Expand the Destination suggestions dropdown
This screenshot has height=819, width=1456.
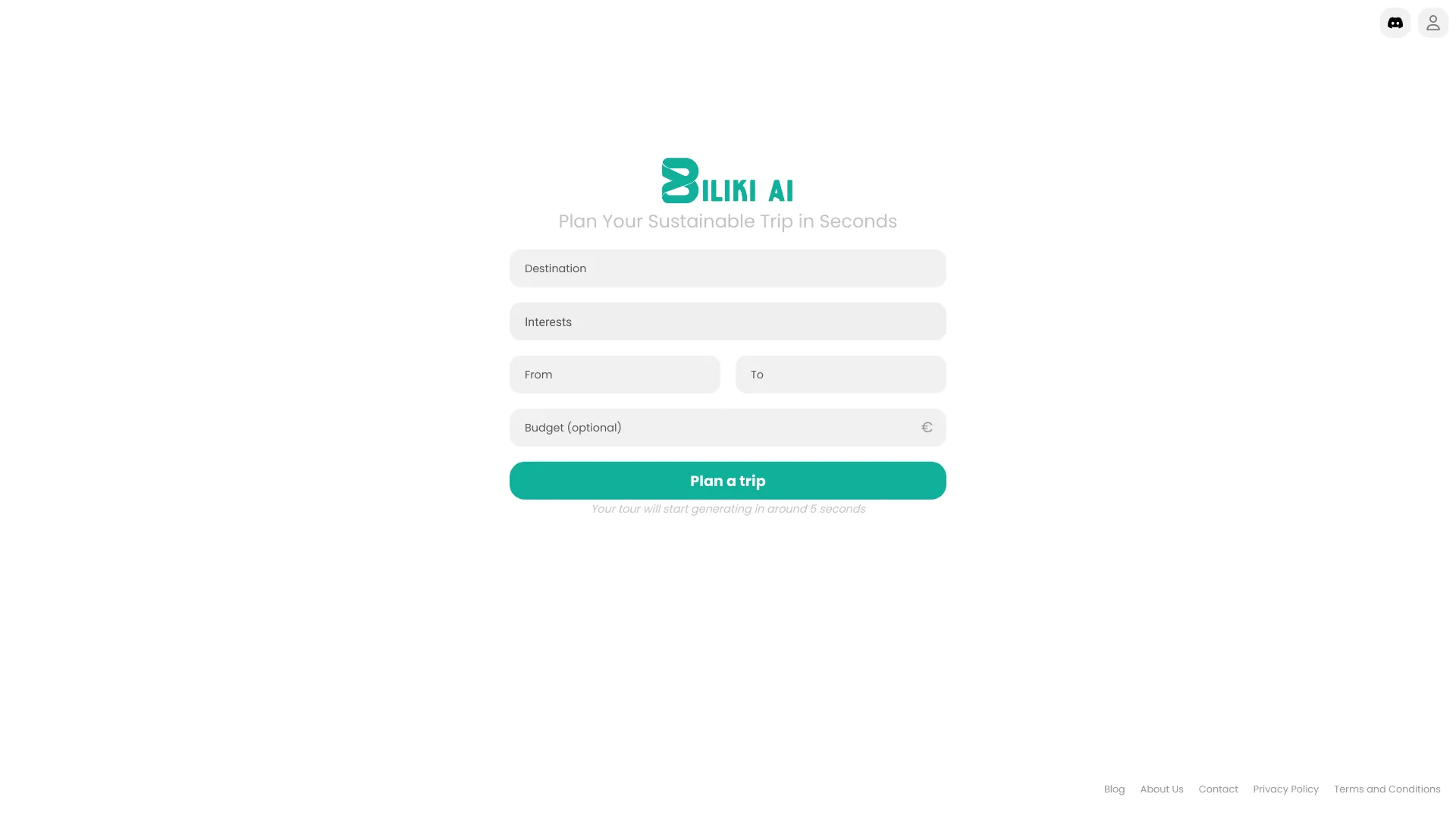pyautogui.click(x=727, y=268)
